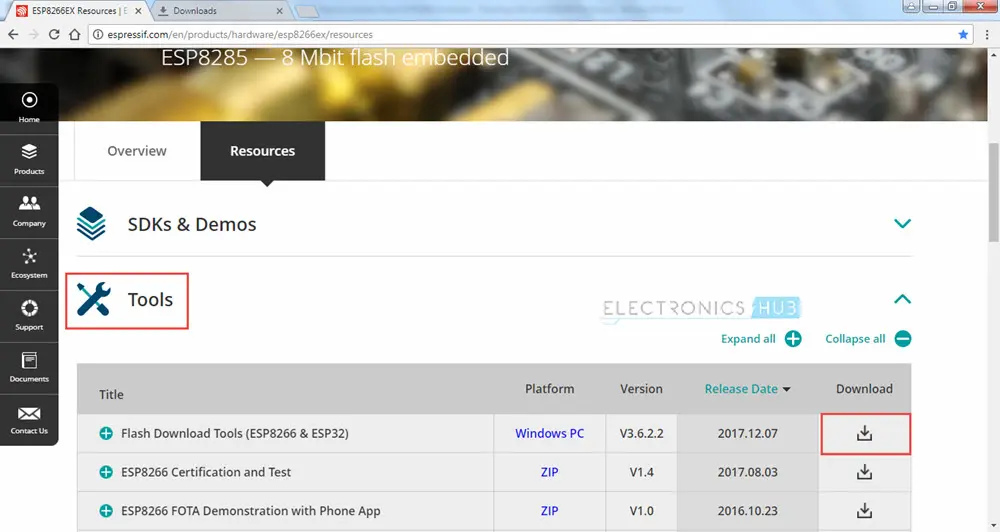Bookmark this page with star icon
The width and height of the screenshot is (1000, 532).
point(963,34)
